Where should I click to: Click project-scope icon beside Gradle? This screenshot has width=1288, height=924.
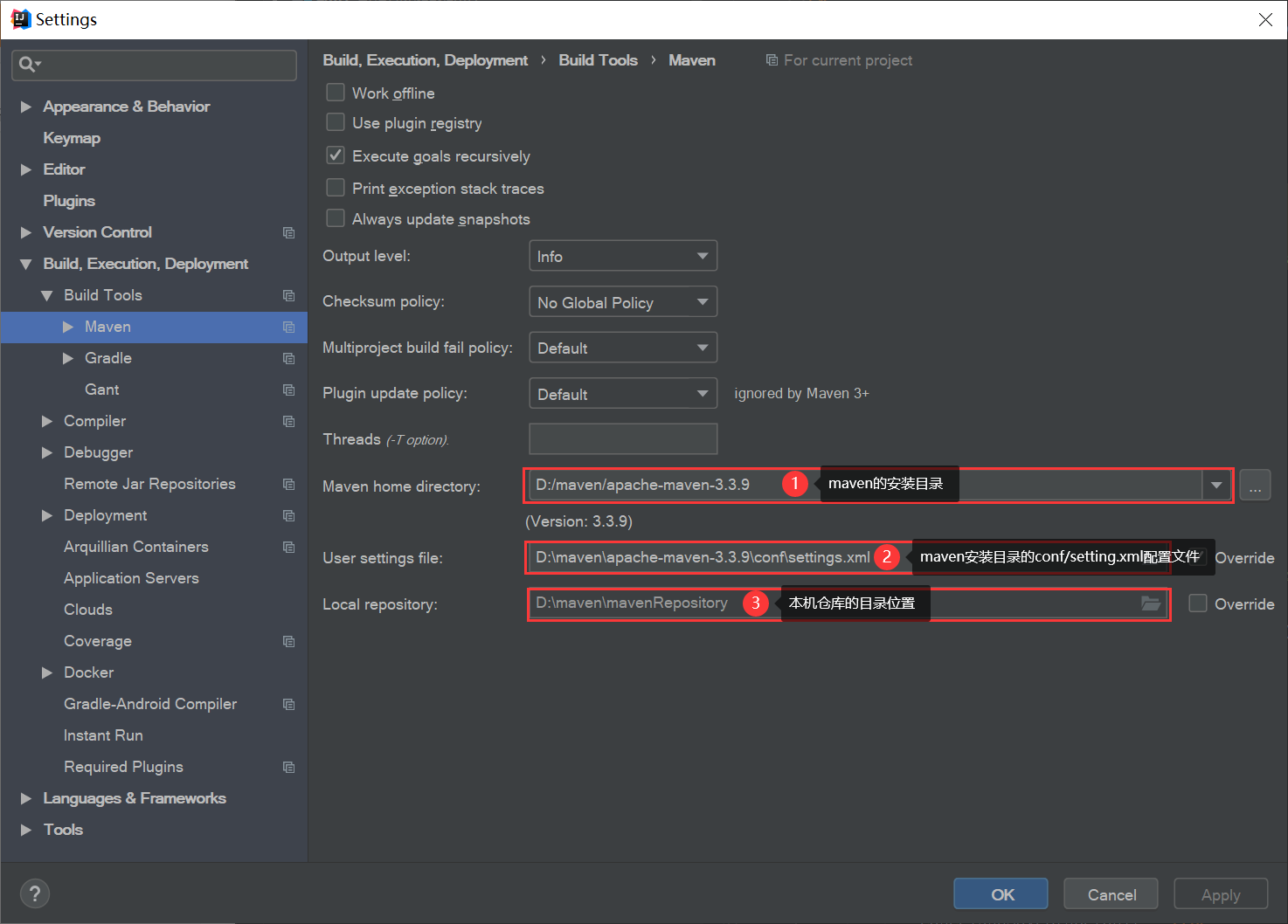tap(288, 358)
